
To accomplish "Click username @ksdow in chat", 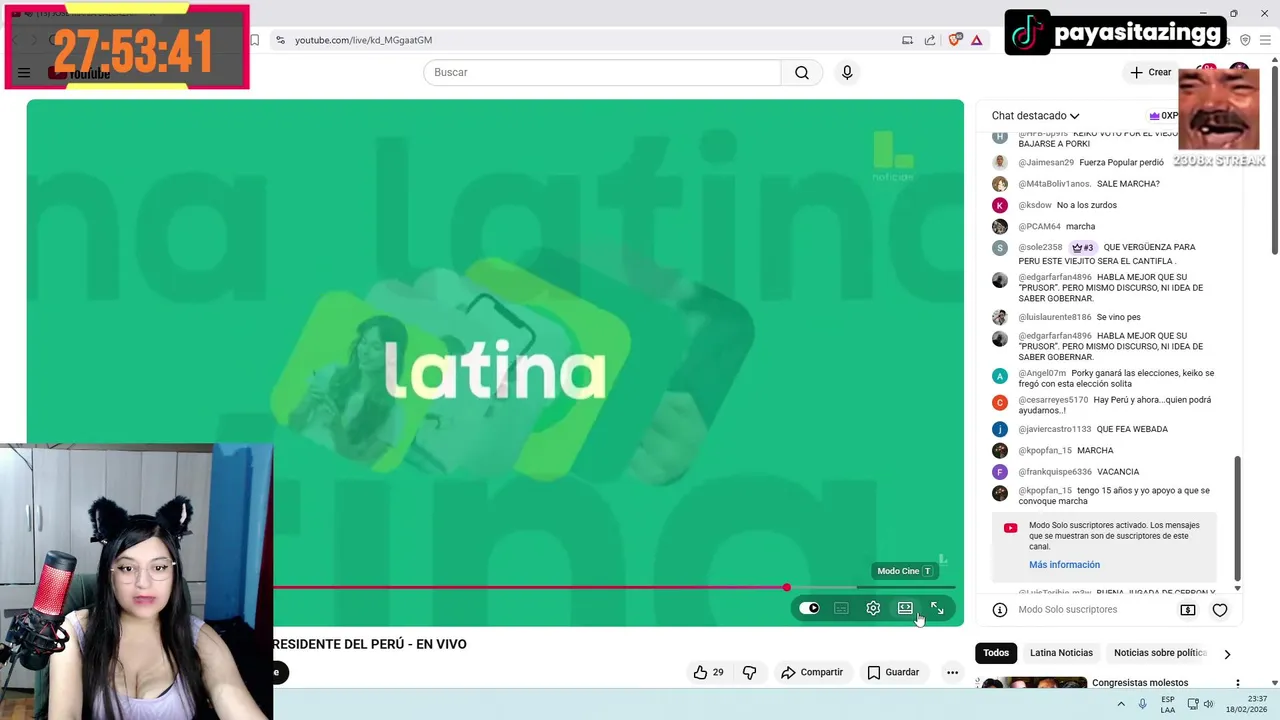I will pyautogui.click(x=1033, y=205).
